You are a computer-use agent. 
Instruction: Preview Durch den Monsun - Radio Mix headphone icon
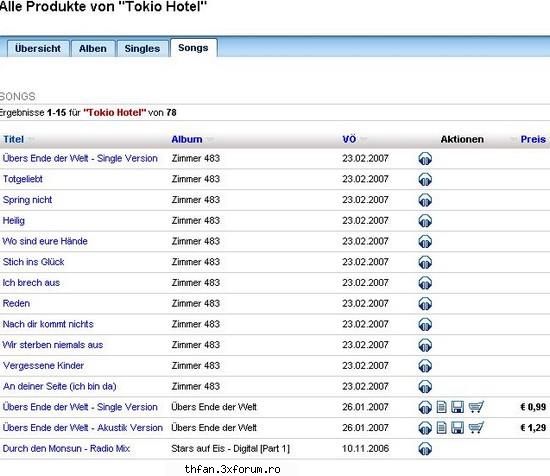(425, 449)
